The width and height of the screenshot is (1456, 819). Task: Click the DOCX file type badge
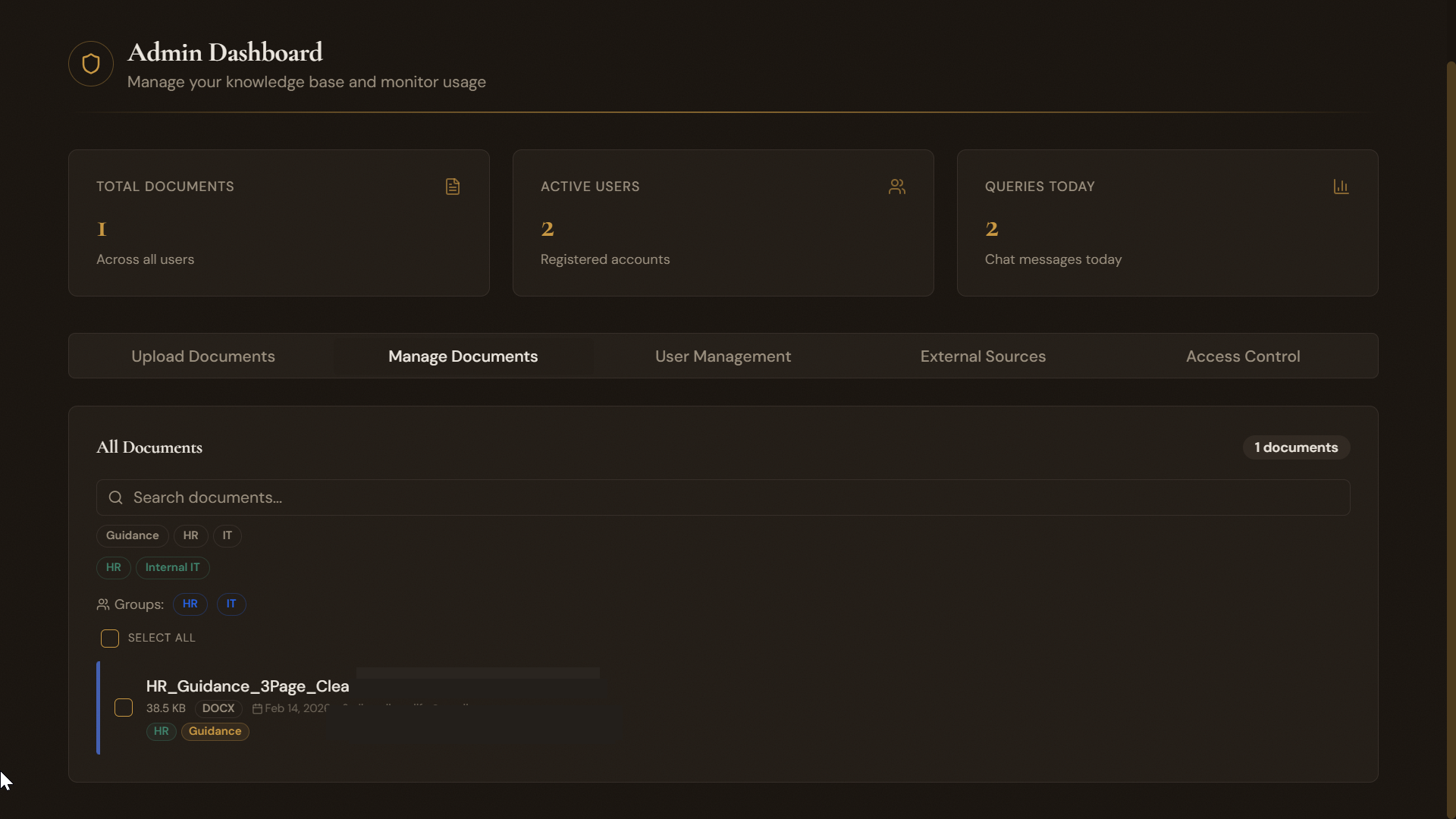pos(218,708)
